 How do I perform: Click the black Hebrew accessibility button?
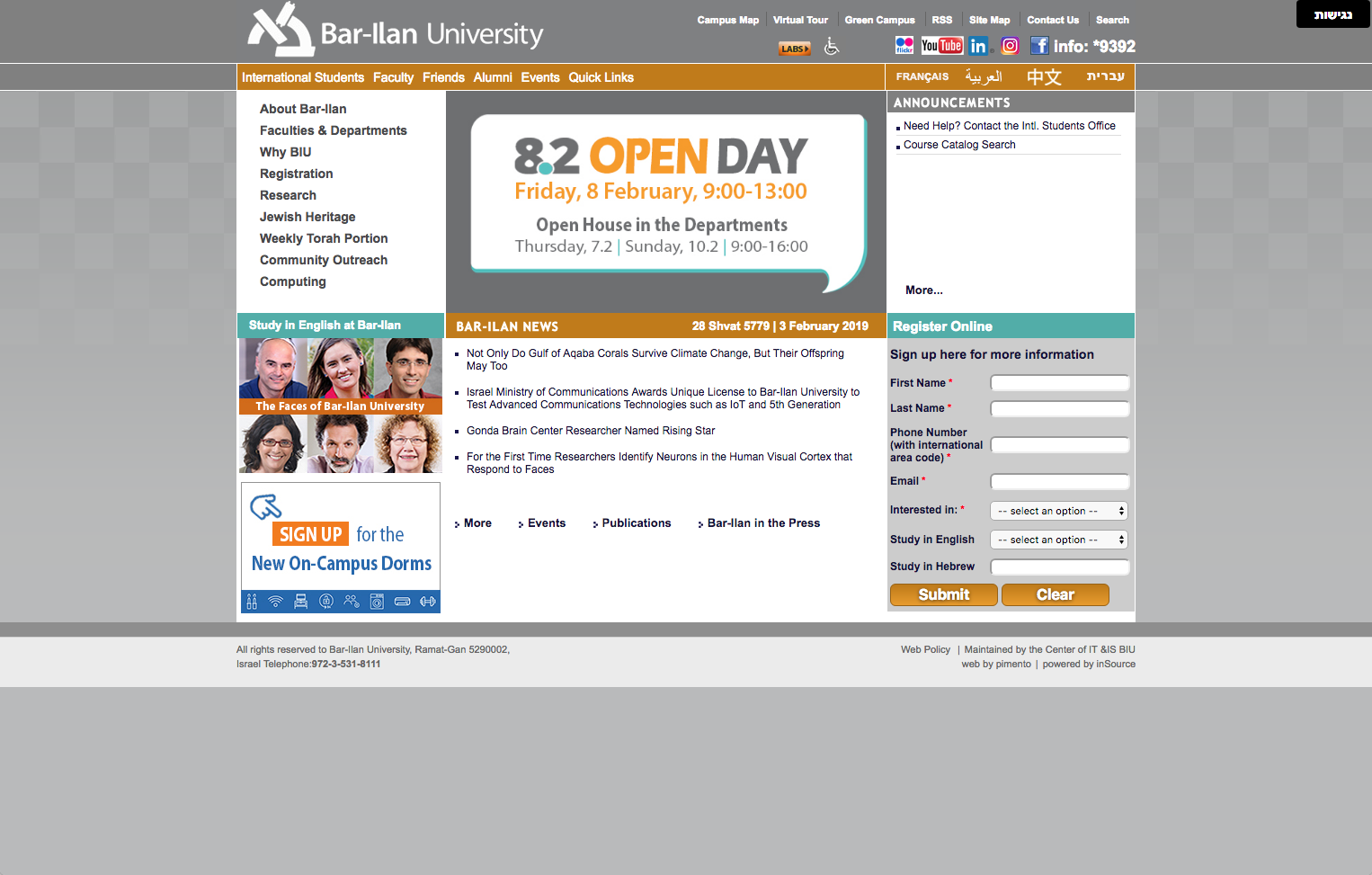1333,14
